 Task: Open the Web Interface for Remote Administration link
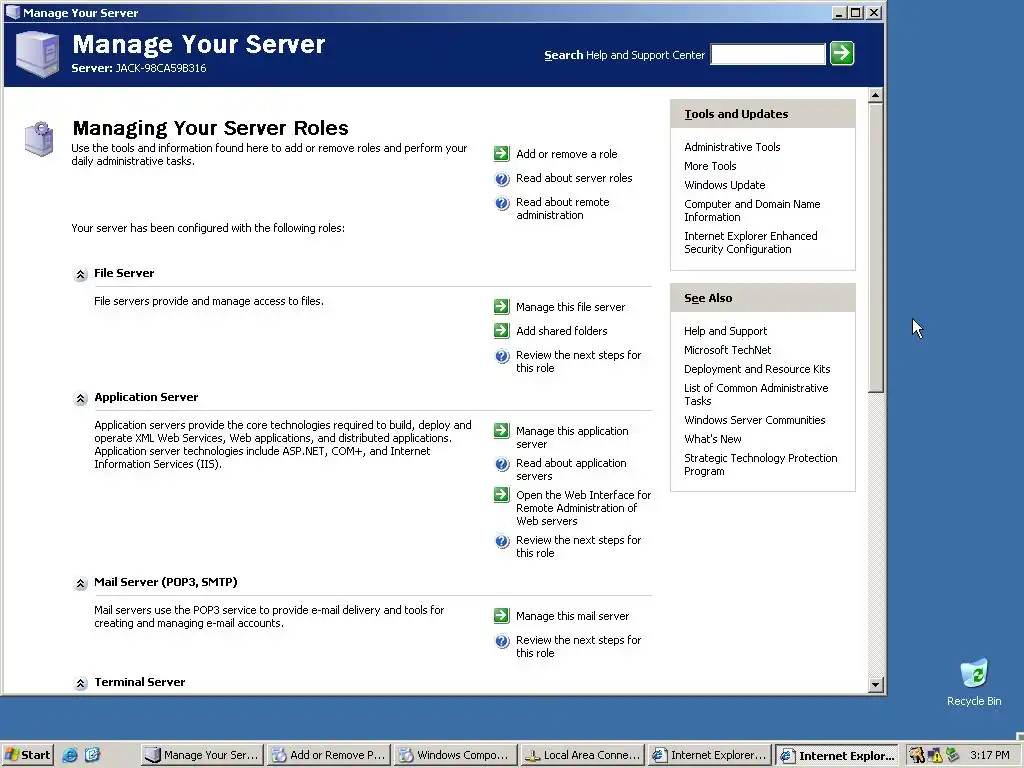tap(583, 508)
